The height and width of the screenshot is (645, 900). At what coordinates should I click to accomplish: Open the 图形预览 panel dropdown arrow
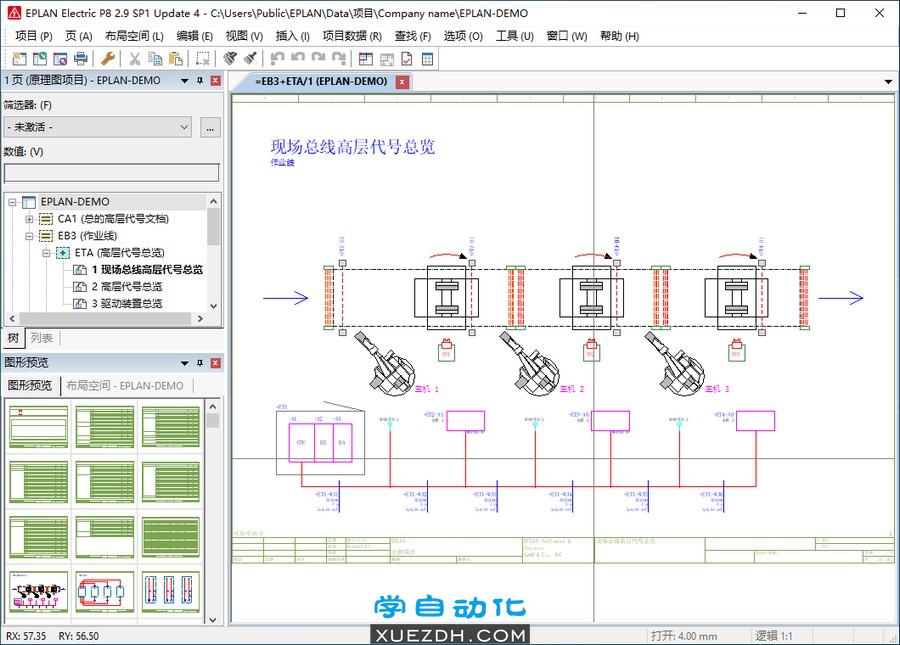click(x=185, y=363)
